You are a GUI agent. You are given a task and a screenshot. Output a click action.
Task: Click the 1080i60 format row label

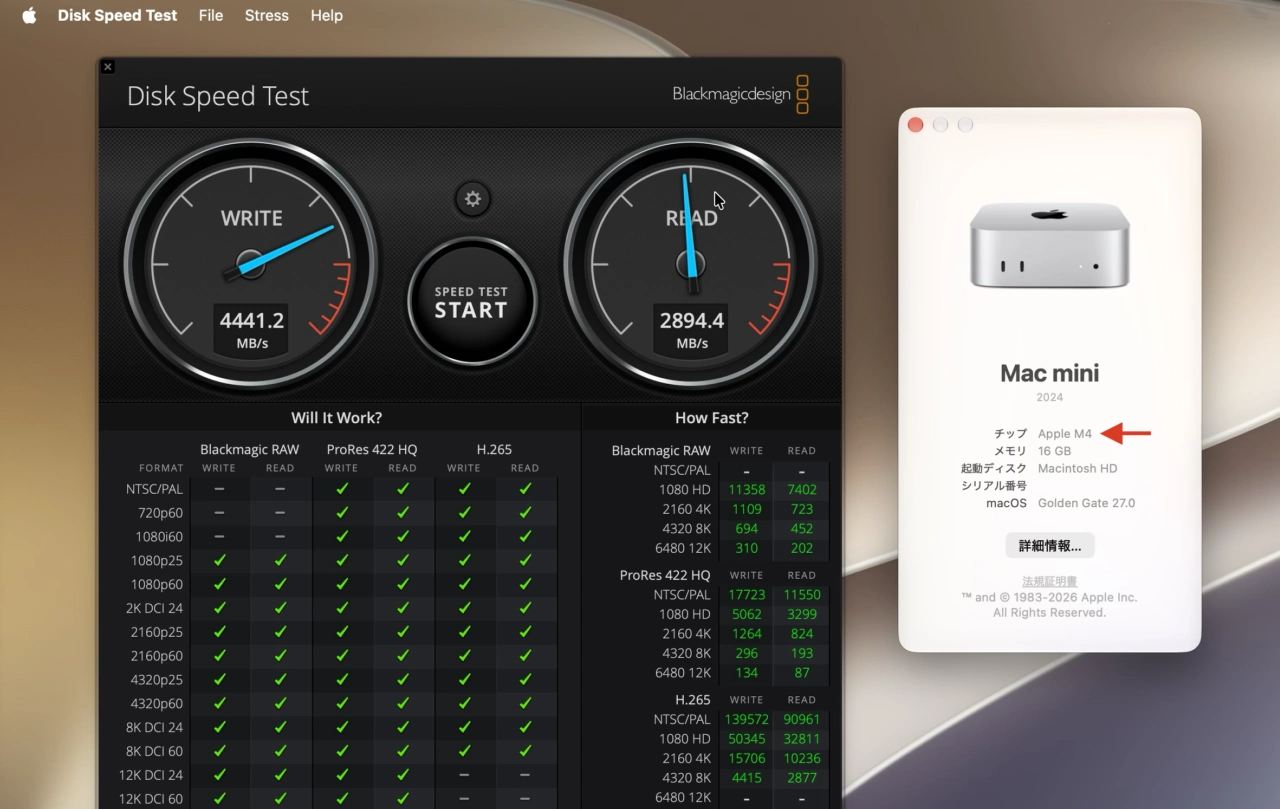point(160,537)
